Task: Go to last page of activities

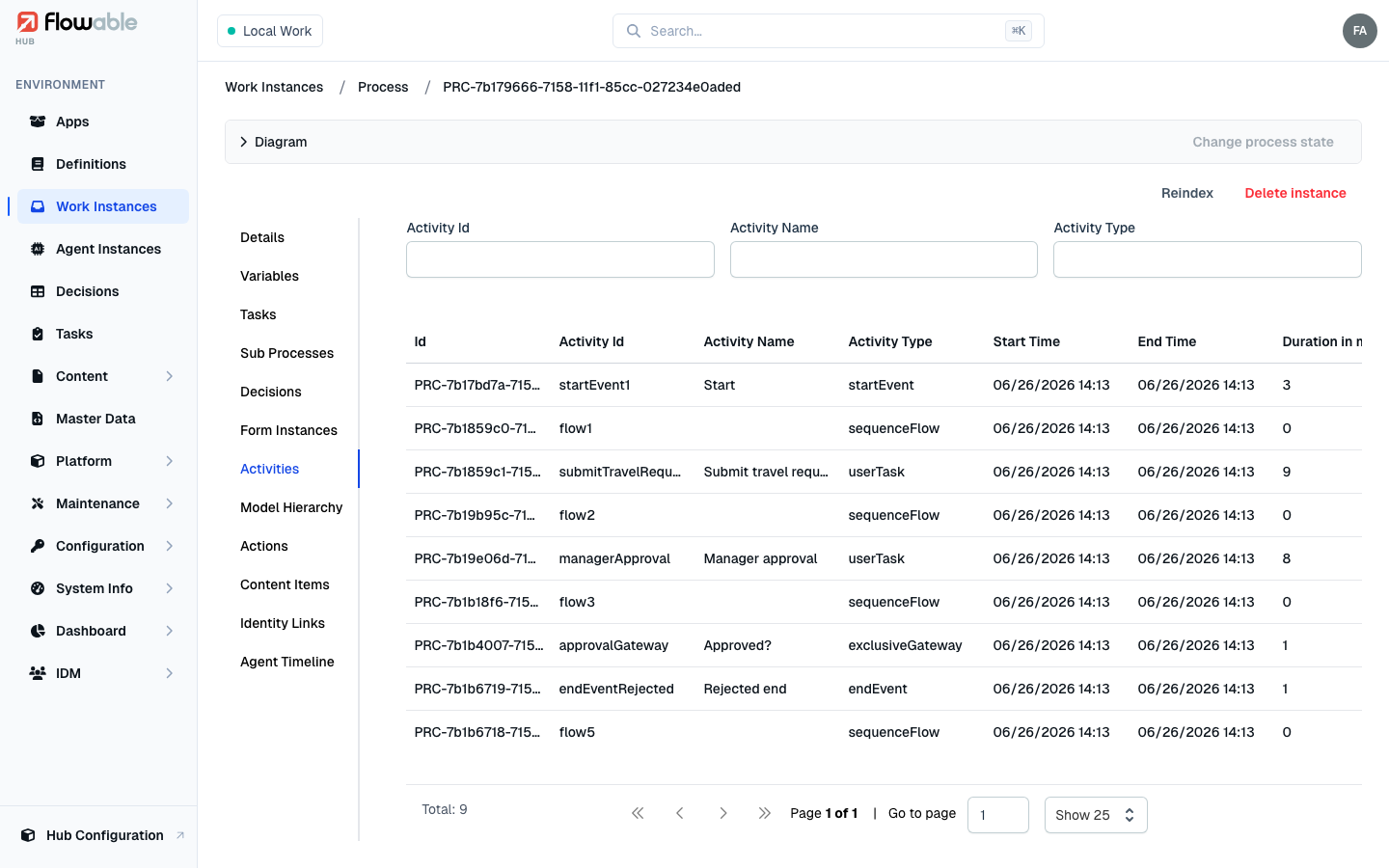Action: pyautogui.click(x=765, y=813)
